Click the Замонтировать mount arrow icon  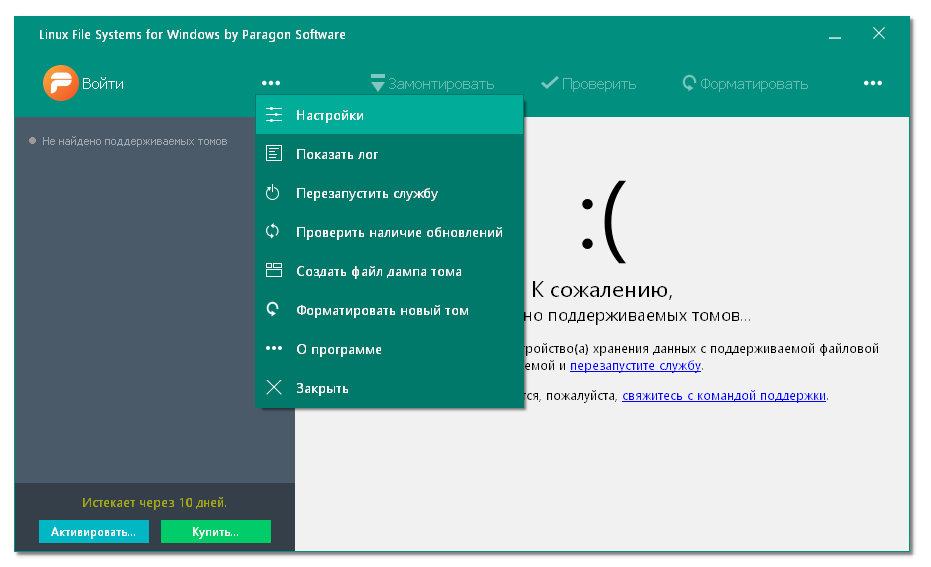pyautogui.click(x=378, y=83)
